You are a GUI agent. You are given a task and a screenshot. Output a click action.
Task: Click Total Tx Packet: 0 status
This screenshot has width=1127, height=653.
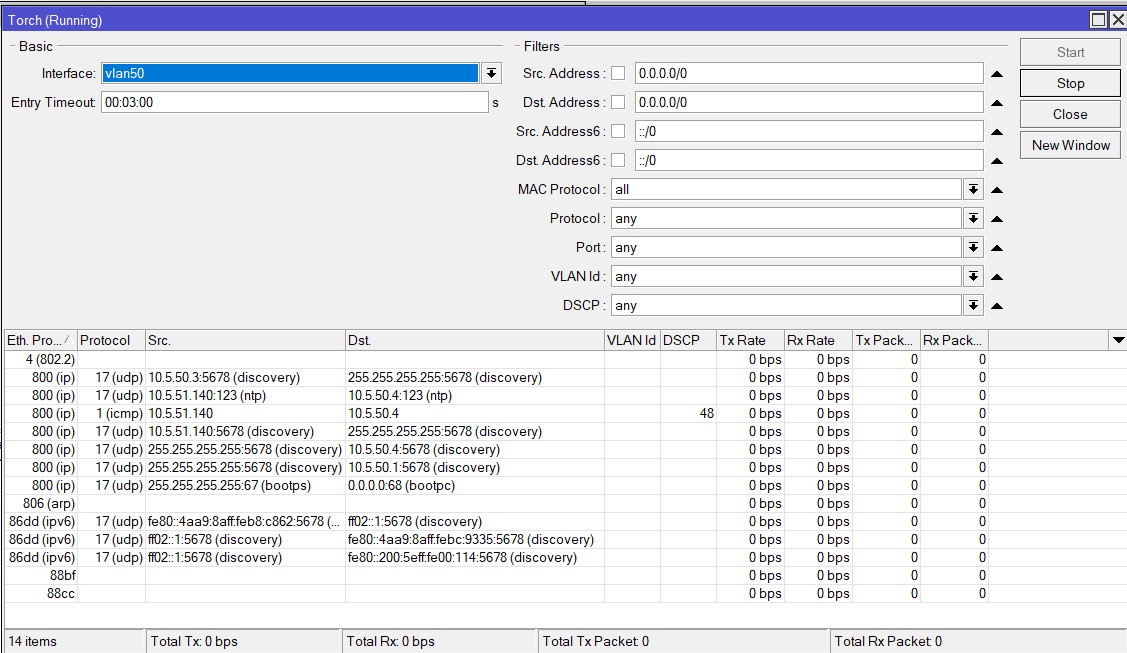[596, 642]
